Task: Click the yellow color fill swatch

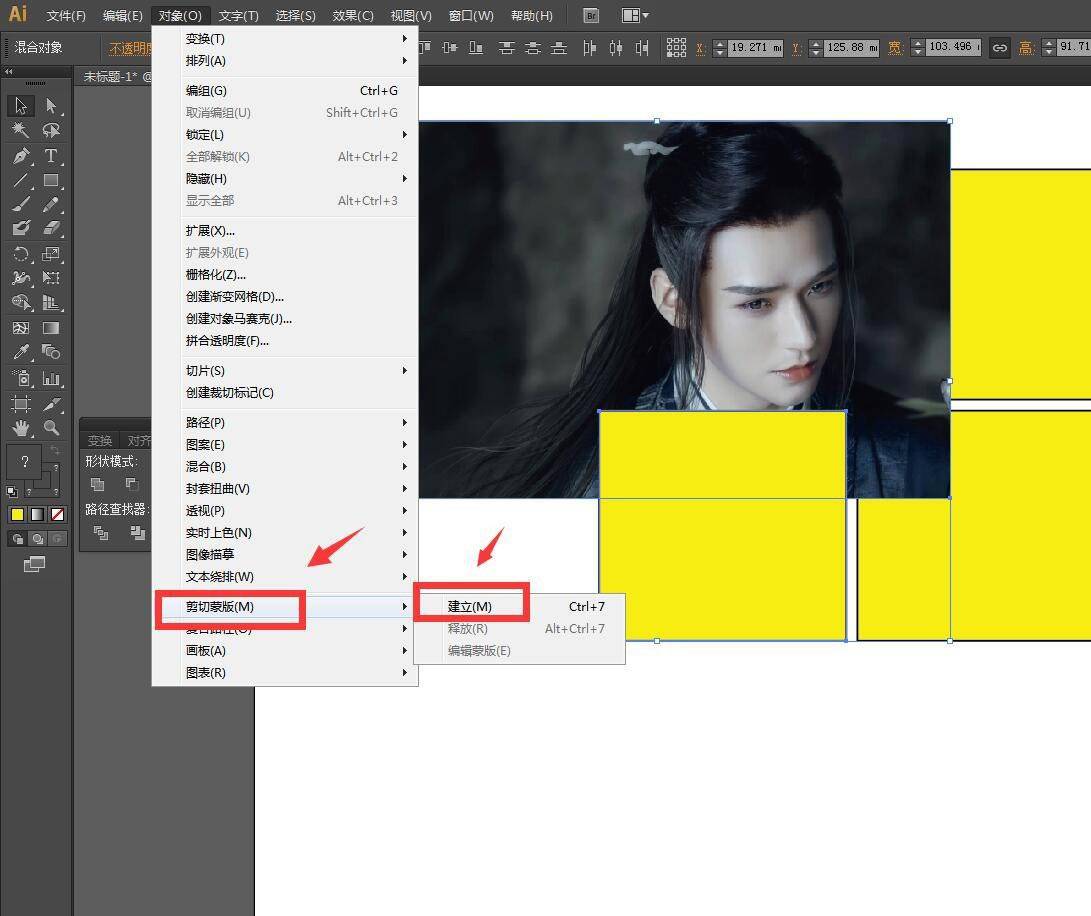Action: click(x=17, y=515)
